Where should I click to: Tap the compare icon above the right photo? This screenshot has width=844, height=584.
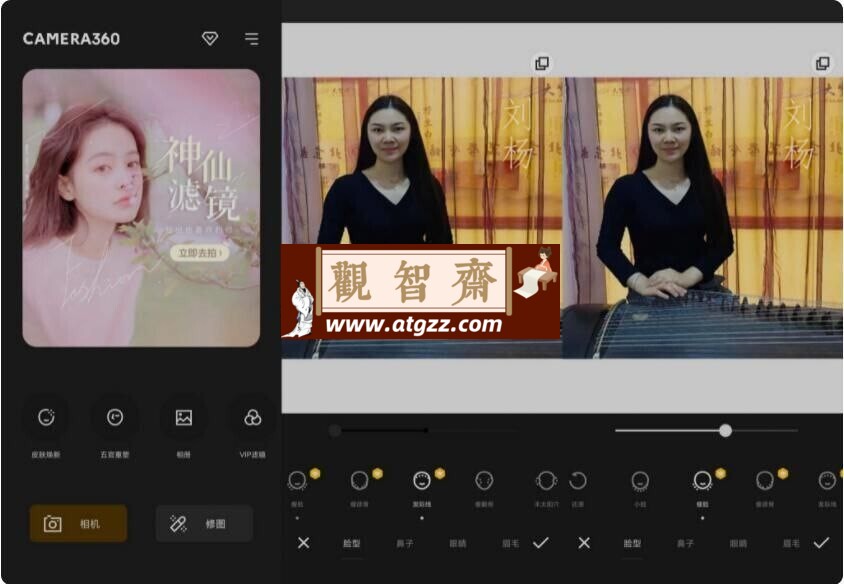pyautogui.click(x=822, y=63)
